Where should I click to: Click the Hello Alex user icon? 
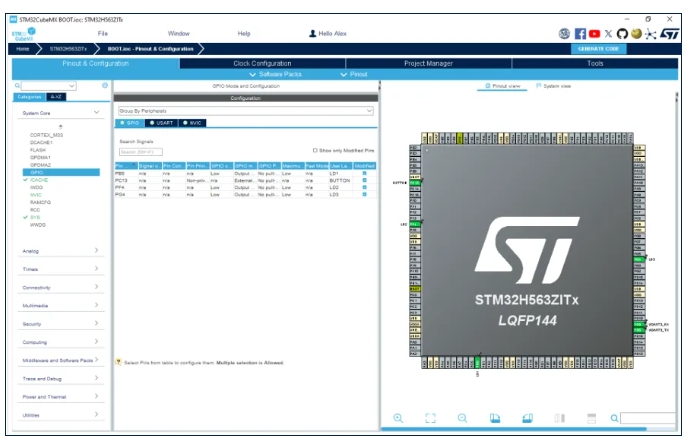(x=312, y=34)
